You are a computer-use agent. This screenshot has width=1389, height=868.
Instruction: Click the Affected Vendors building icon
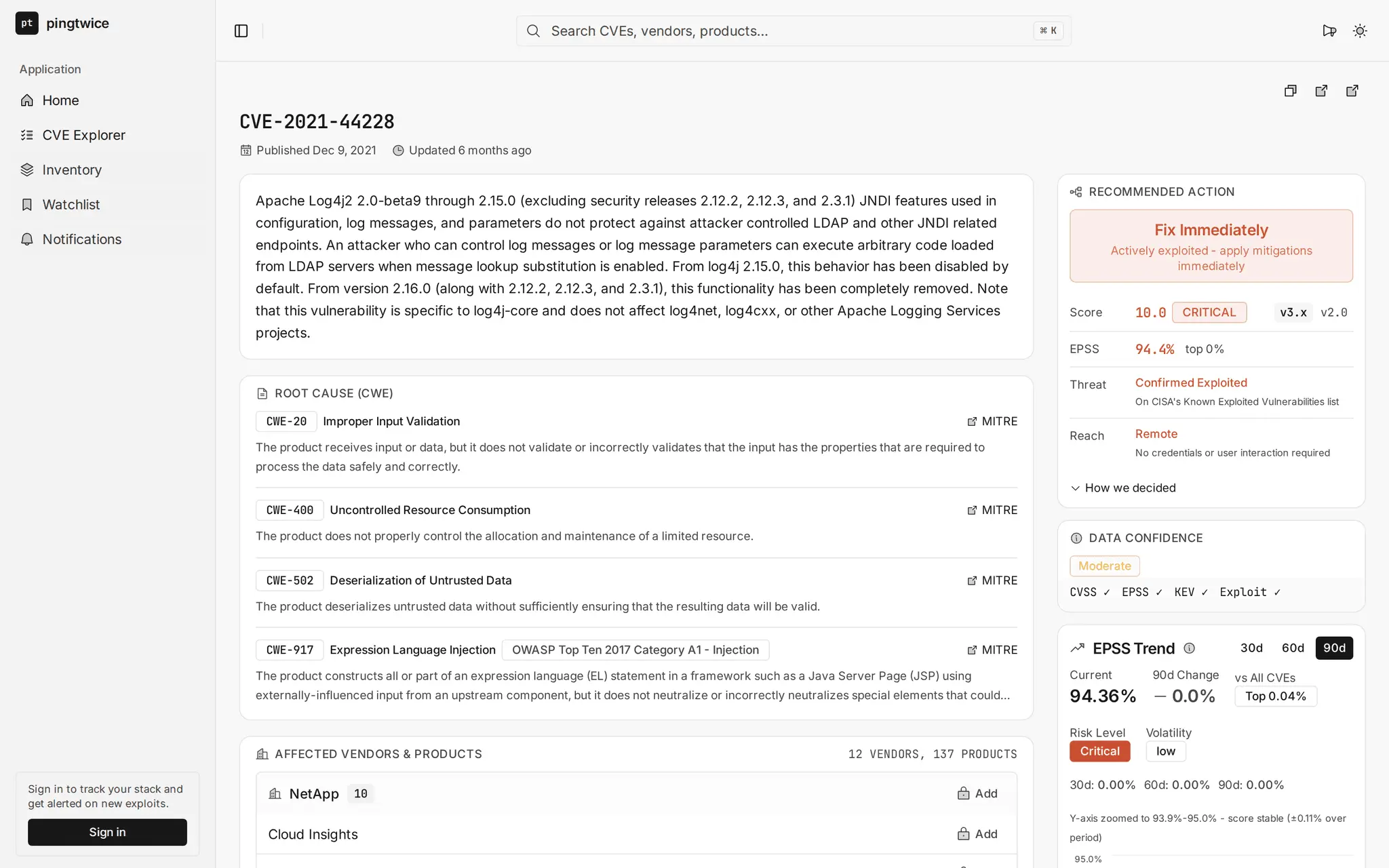[262, 754]
